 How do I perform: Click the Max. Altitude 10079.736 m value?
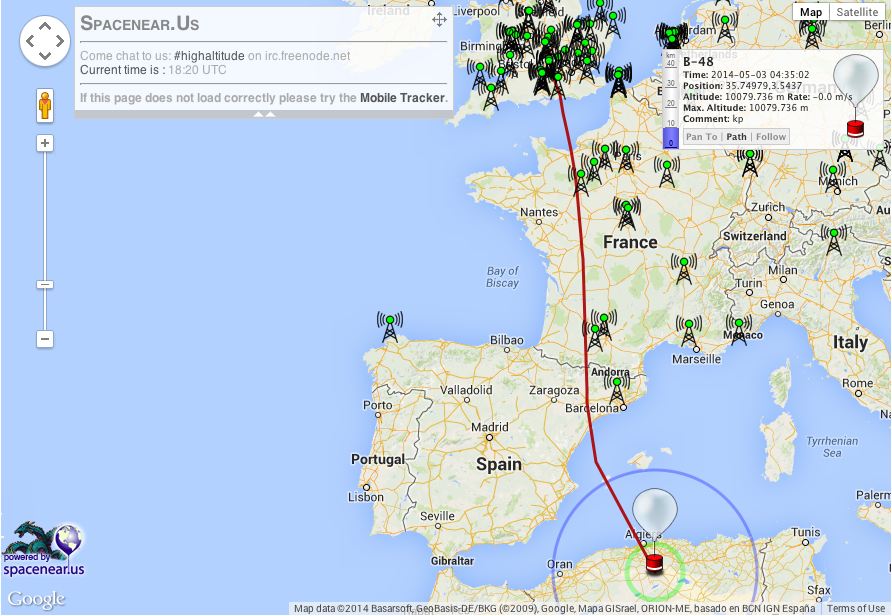click(x=779, y=108)
